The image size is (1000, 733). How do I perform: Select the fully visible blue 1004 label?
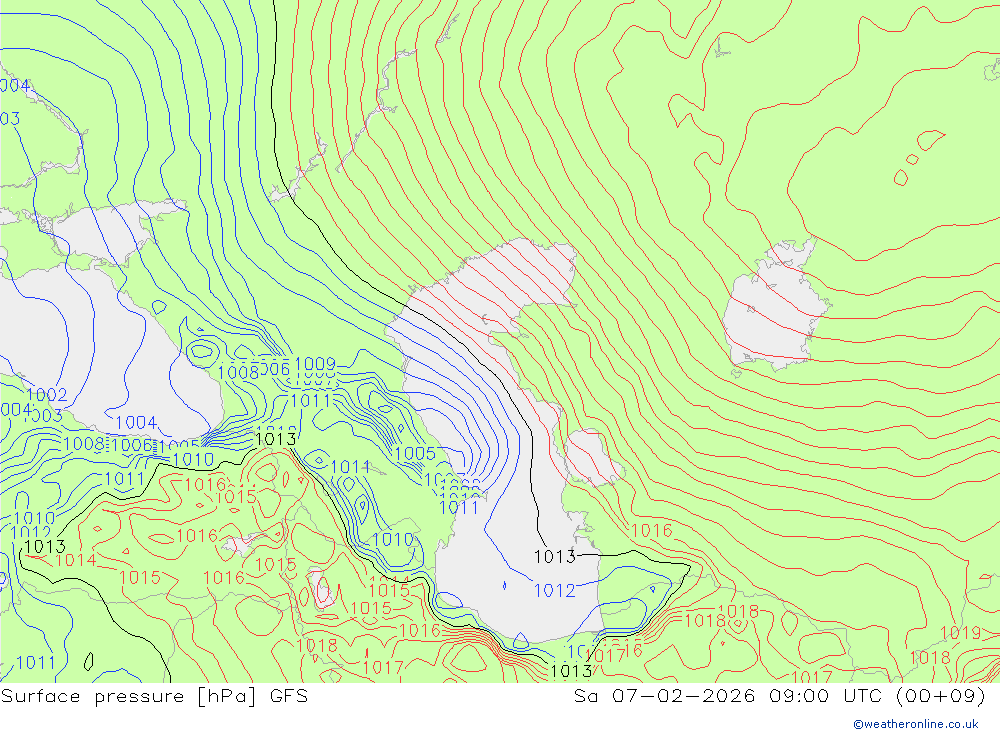pyautogui.click(x=136, y=422)
